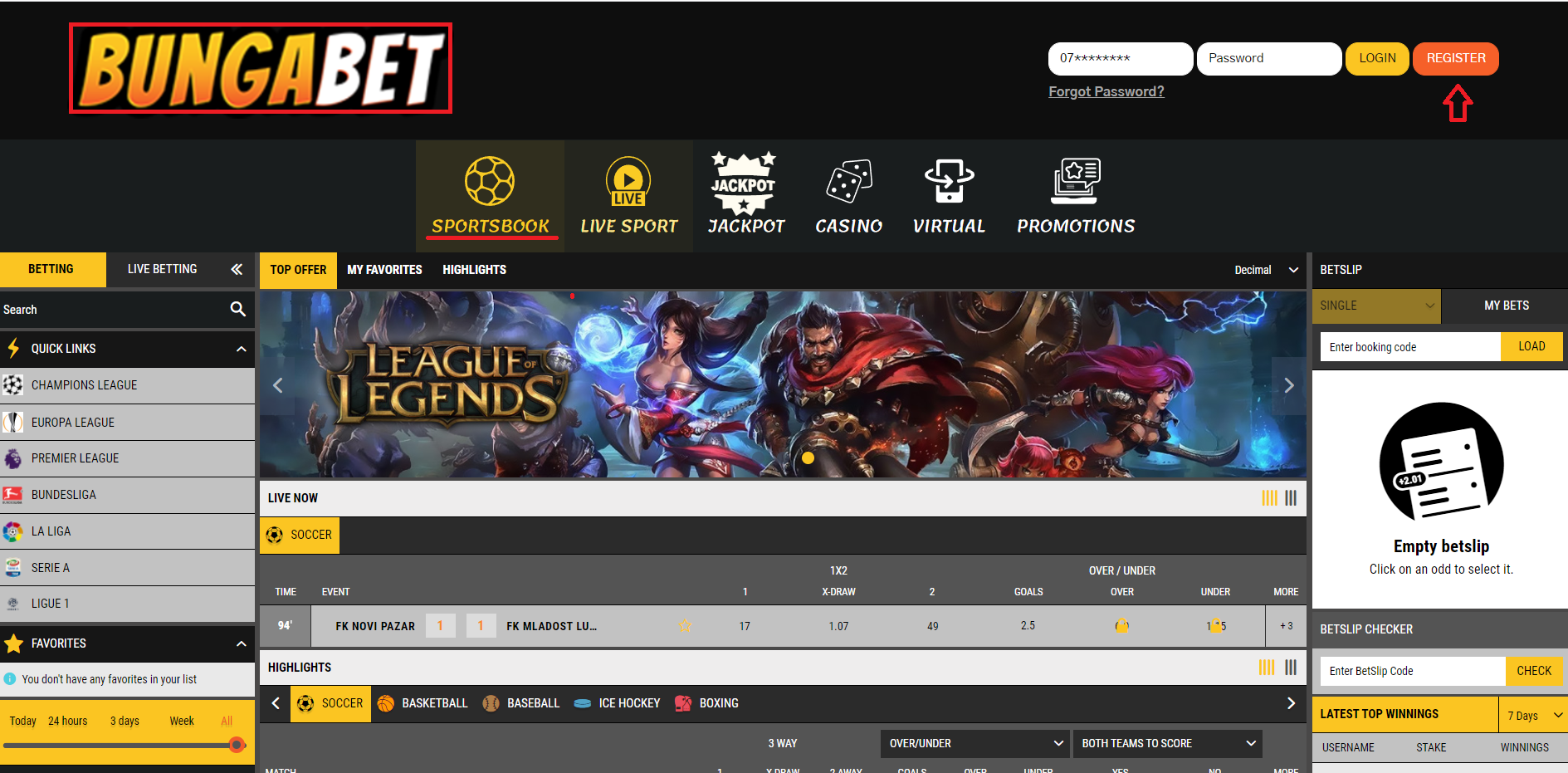Image resolution: width=1568 pixels, height=773 pixels.
Task: Collapse the Favorites section
Action: pos(241,643)
